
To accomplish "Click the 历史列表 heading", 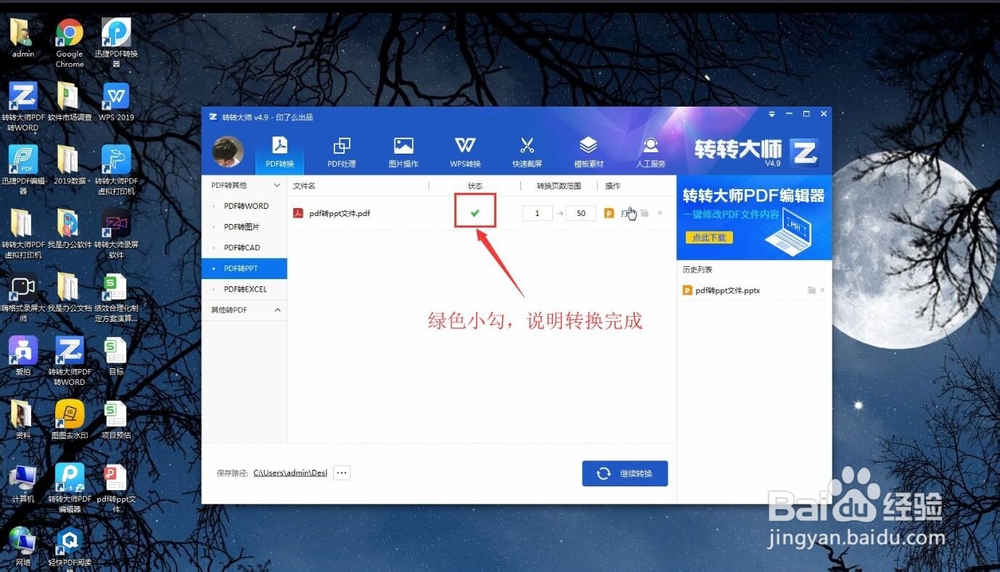I will (697, 270).
